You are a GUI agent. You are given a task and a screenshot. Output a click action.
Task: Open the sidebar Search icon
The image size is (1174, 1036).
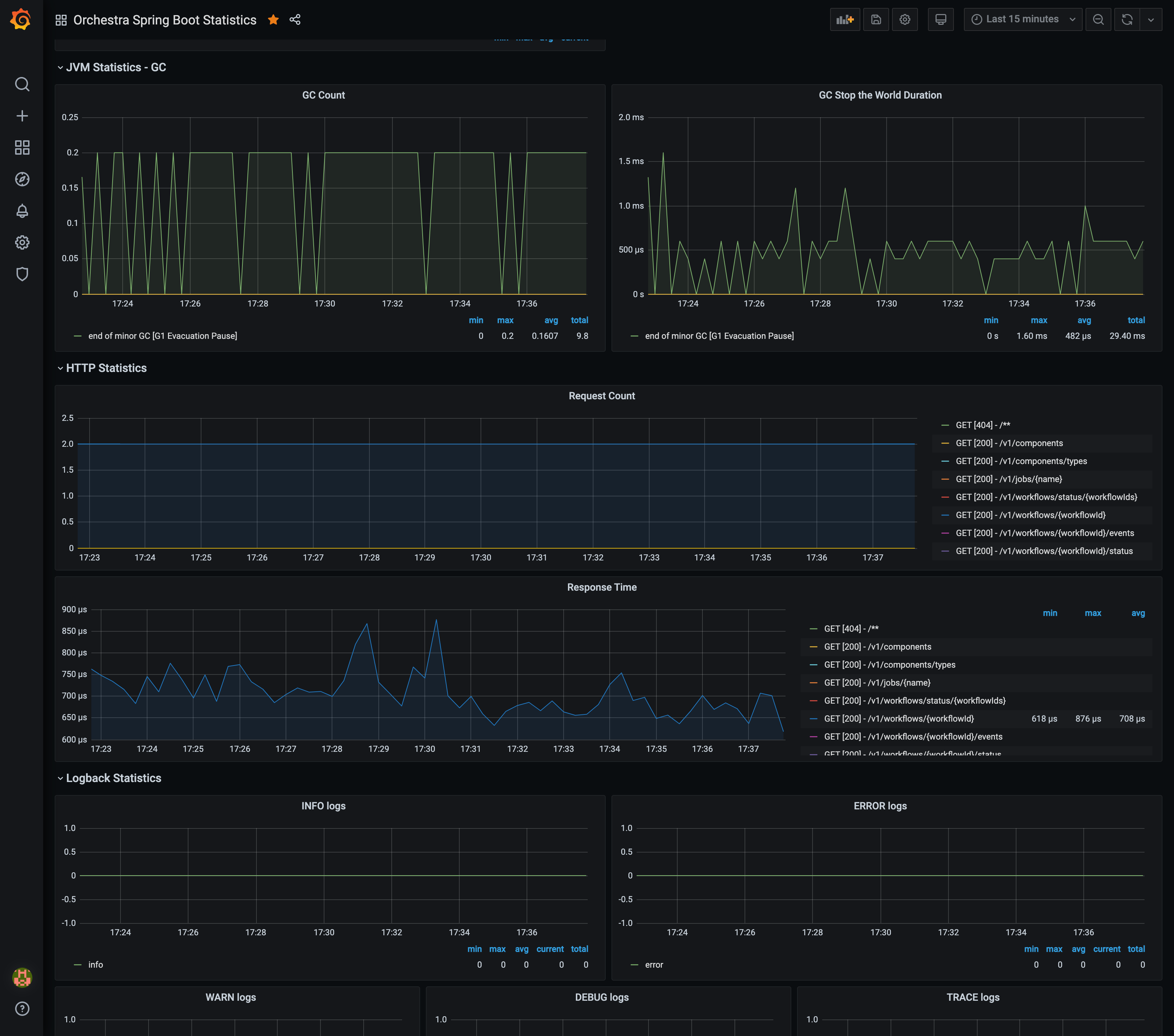pos(22,85)
